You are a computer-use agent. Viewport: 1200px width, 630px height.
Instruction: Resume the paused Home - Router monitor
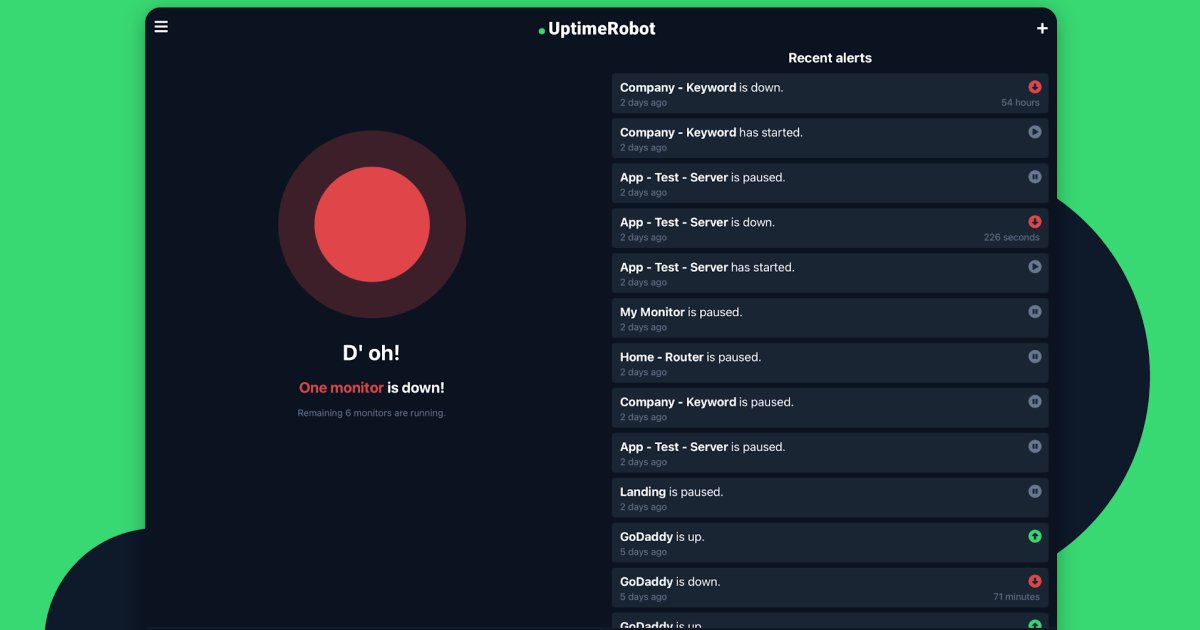(1035, 356)
